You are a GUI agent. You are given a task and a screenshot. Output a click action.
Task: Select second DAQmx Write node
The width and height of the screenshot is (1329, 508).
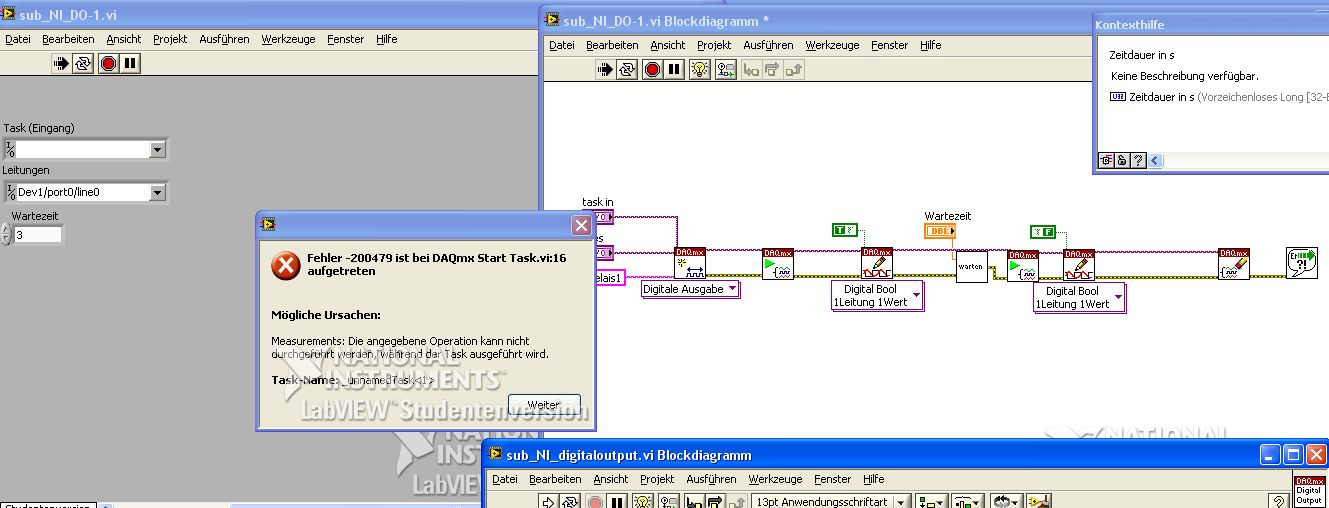(1079, 266)
